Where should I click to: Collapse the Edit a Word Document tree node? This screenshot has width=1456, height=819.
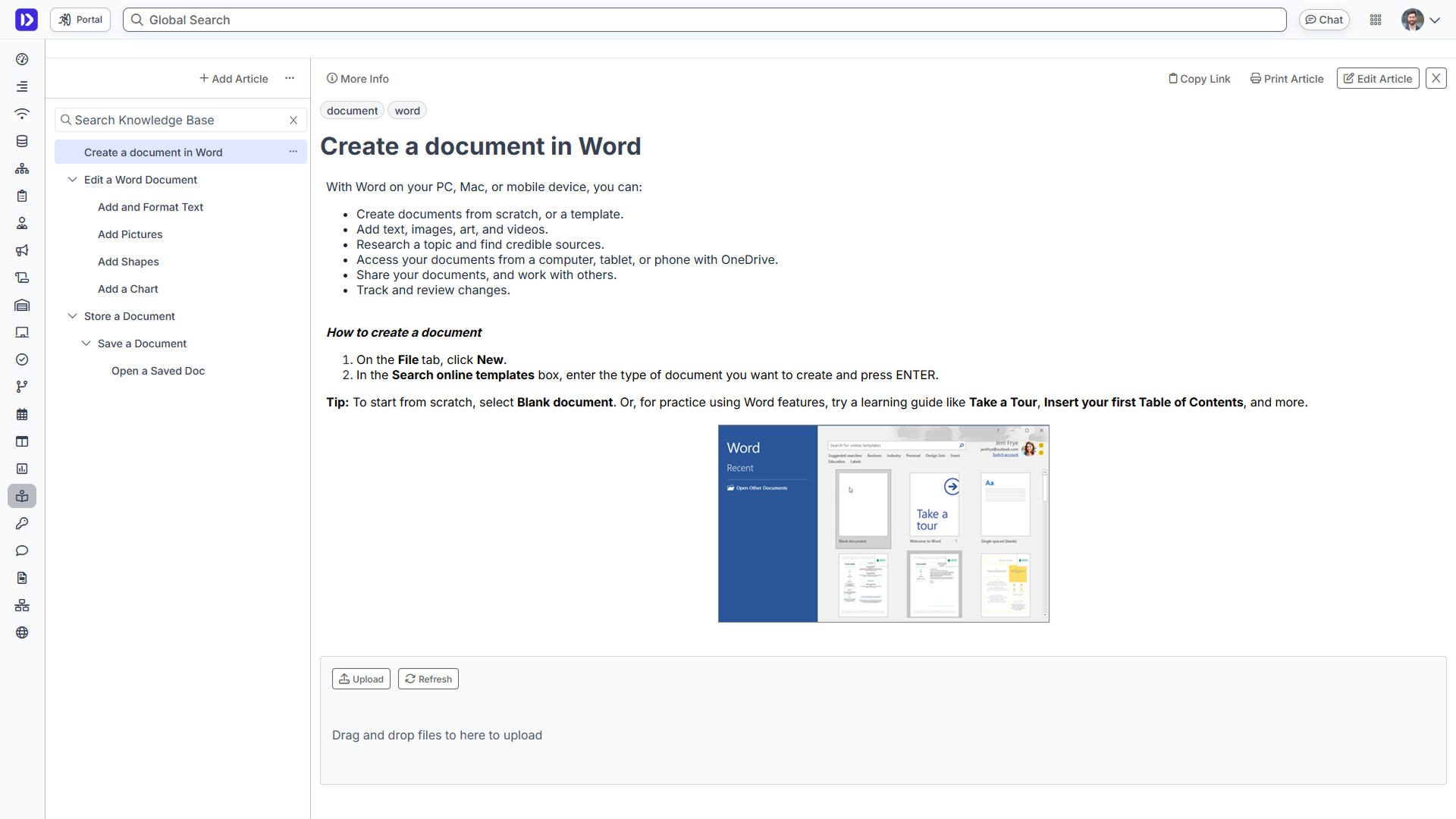tap(73, 180)
